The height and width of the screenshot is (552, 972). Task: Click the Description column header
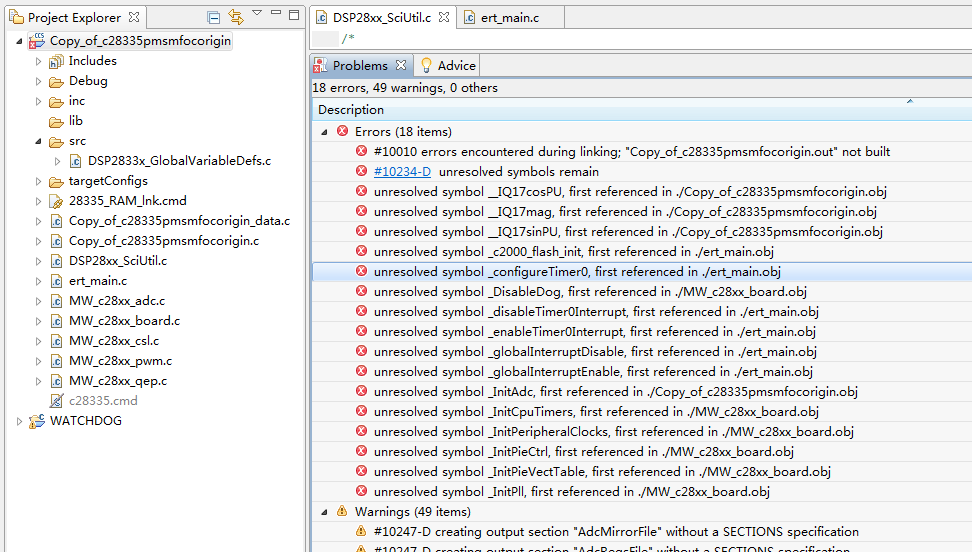[x=642, y=110]
